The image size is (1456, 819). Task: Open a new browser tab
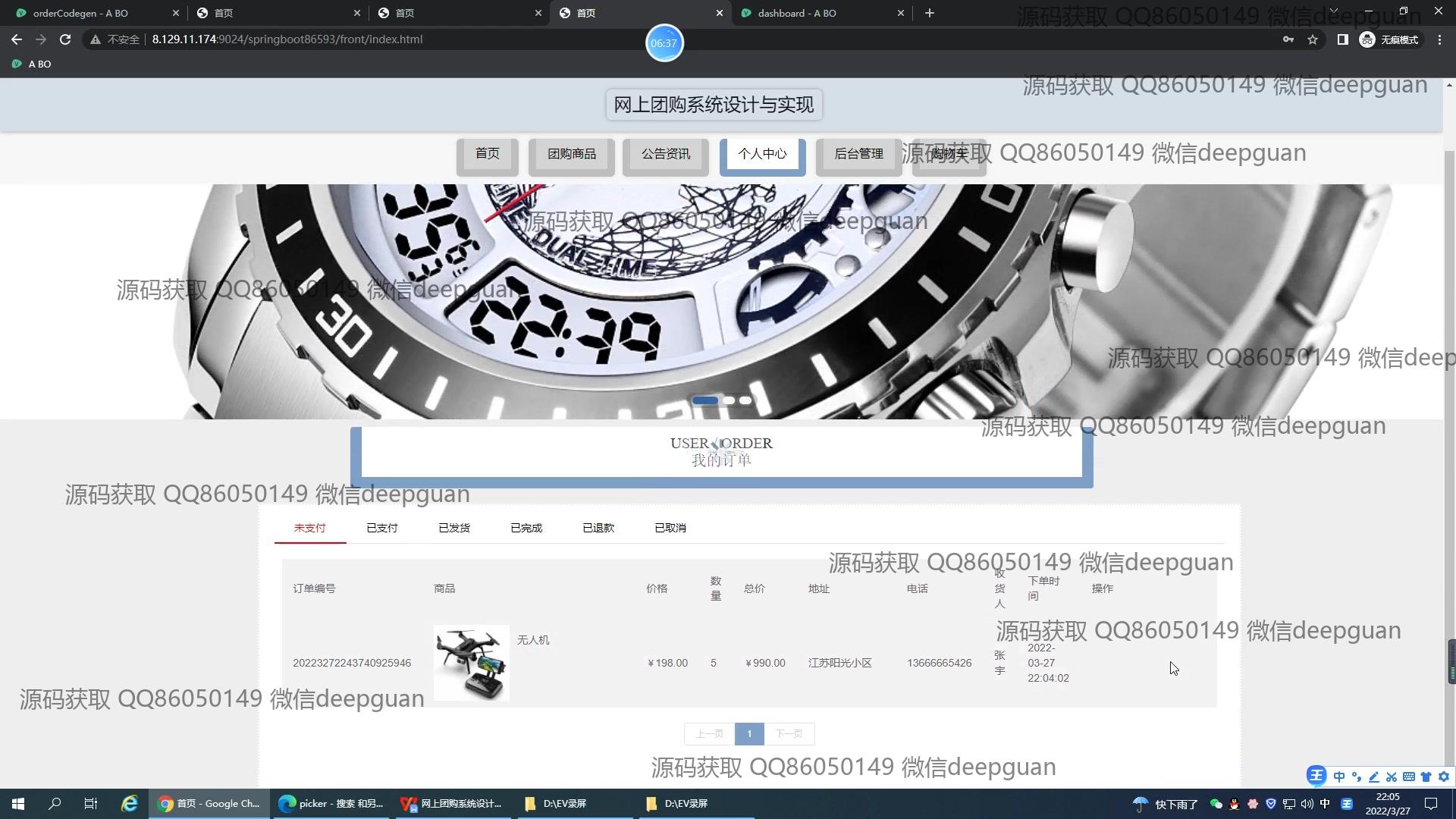[x=929, y=13]
